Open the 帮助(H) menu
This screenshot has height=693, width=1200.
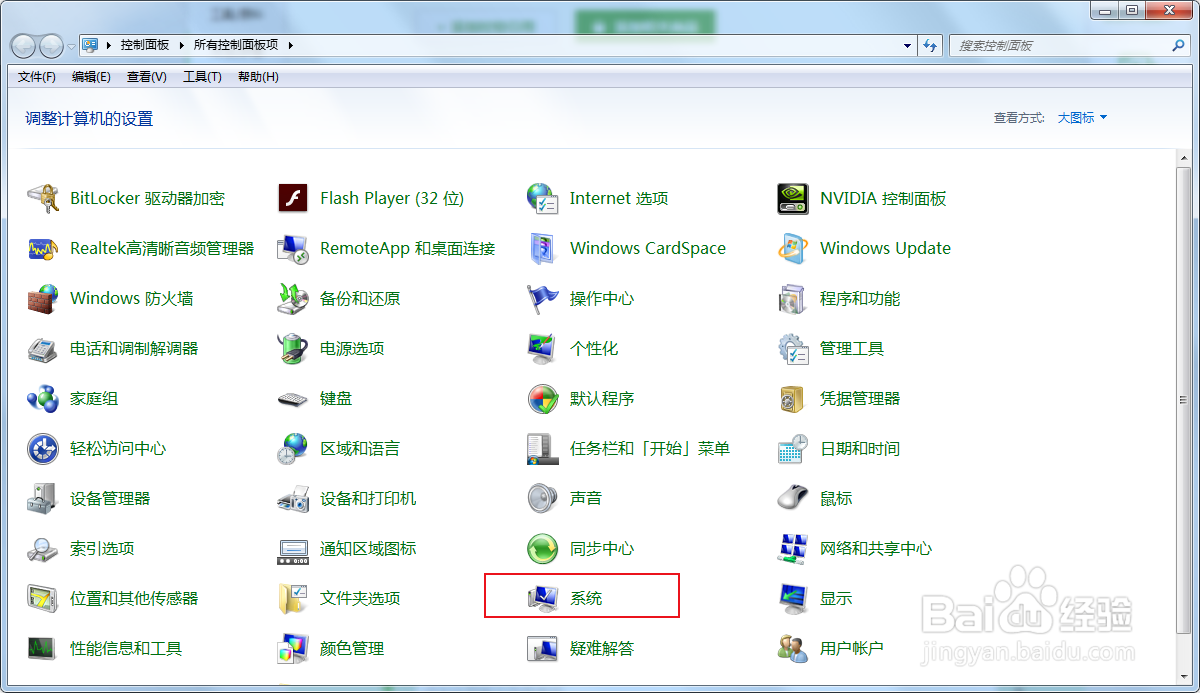click(258, 77)
